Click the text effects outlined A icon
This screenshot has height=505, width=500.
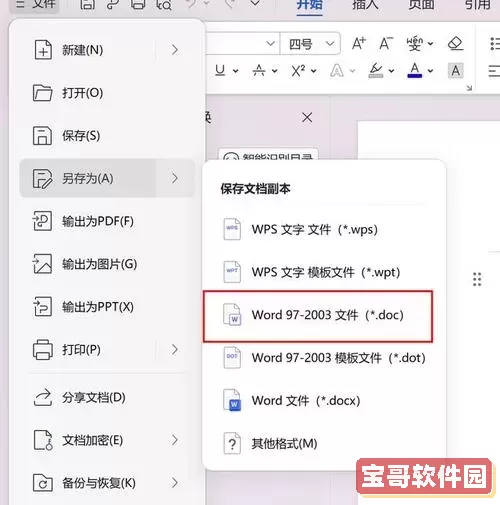tap(337, 71)
